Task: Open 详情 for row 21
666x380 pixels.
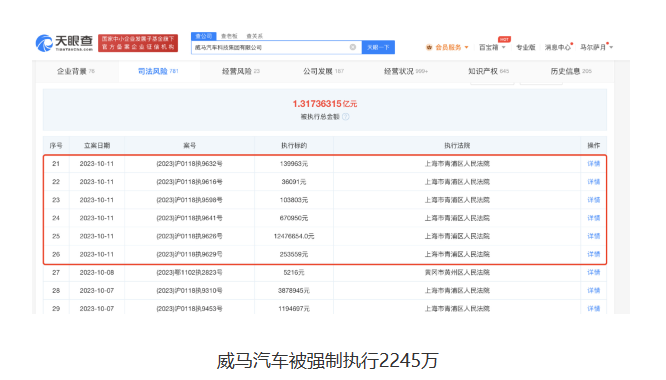Action: click(x=593, y=163)
